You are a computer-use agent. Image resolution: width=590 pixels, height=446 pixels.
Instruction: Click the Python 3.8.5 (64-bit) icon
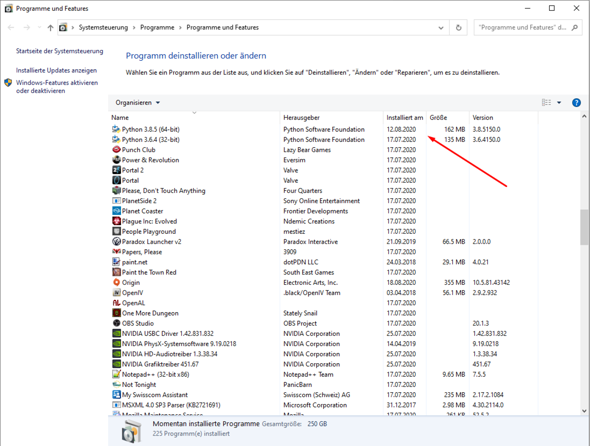click(116, 129)
